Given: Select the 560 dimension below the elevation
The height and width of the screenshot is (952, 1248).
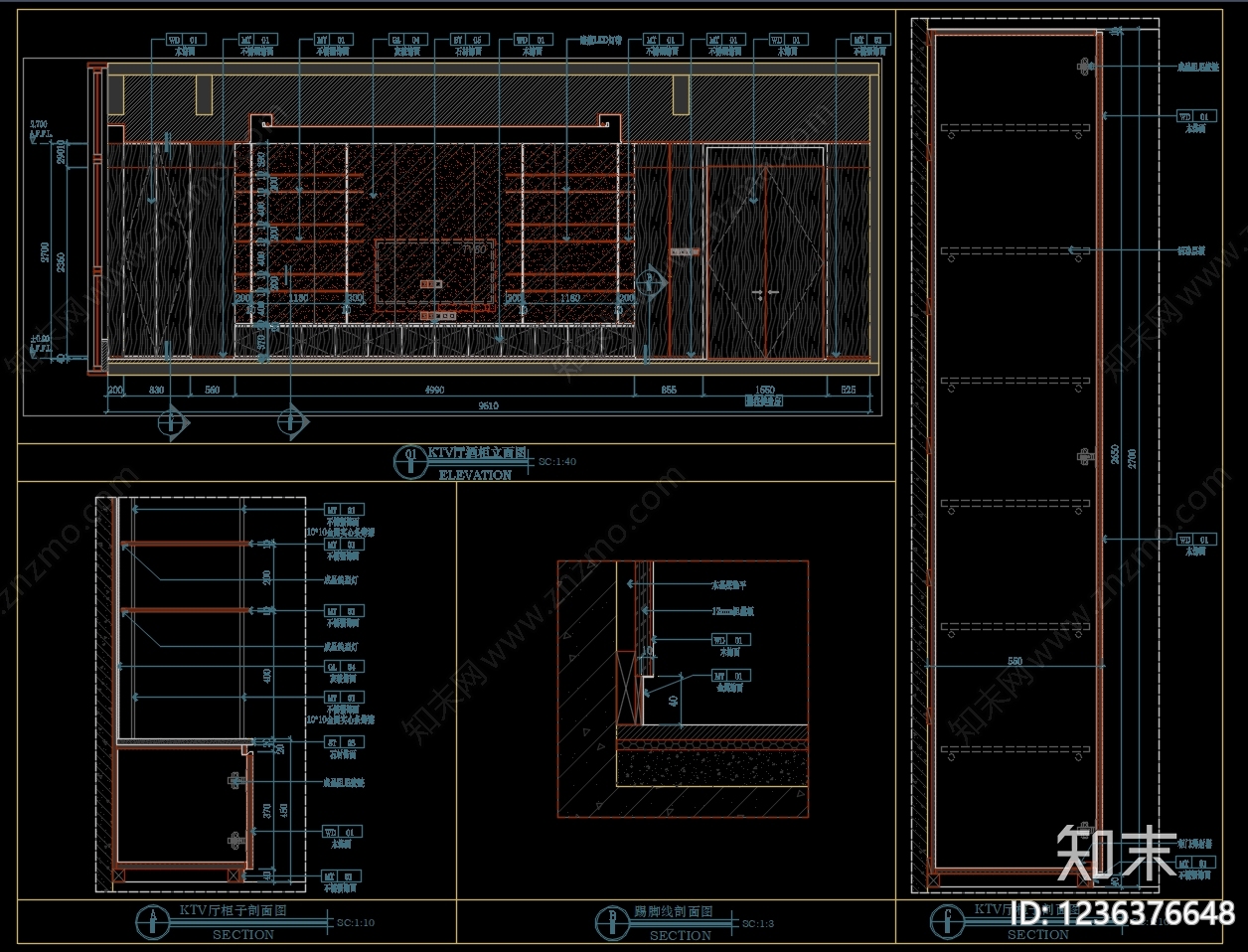Looking at the screenshot, I should coord(212,391).
